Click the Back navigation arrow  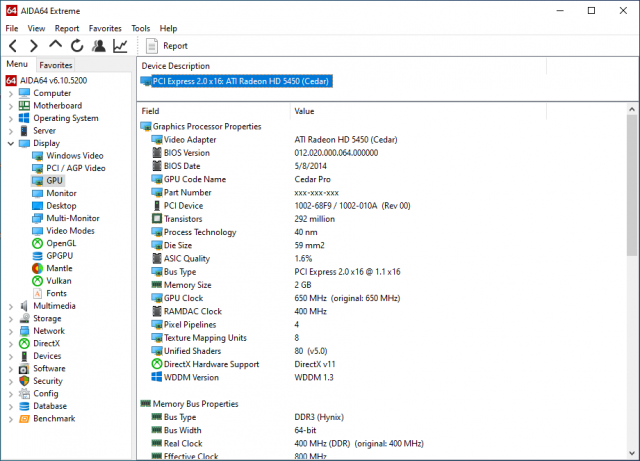pyautogui.click(x=13, y=46)
